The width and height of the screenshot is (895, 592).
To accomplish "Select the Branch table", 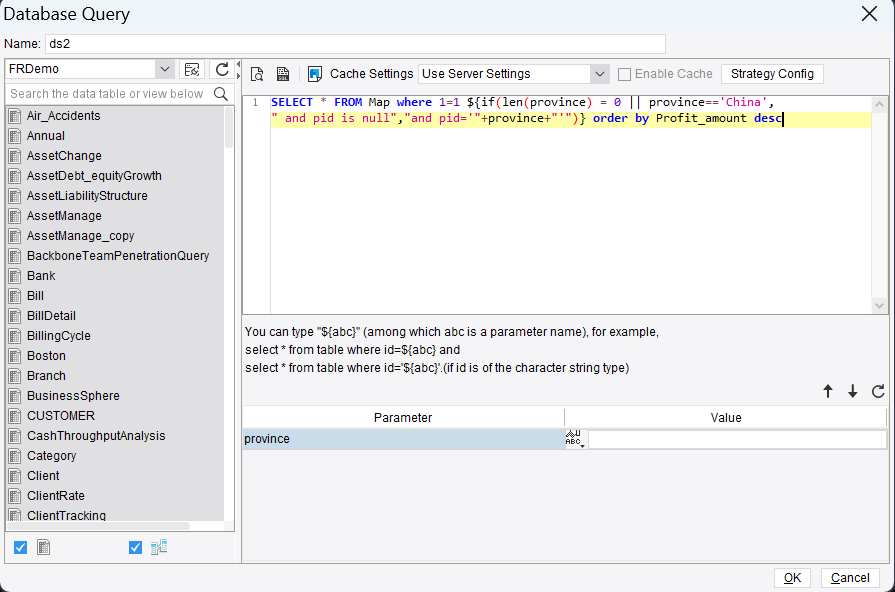I will click(46, 376).
